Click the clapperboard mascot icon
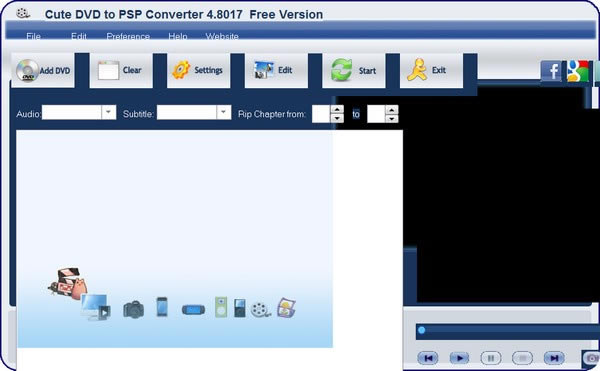This screenshot has width=600, height=371. coord(68,283)
